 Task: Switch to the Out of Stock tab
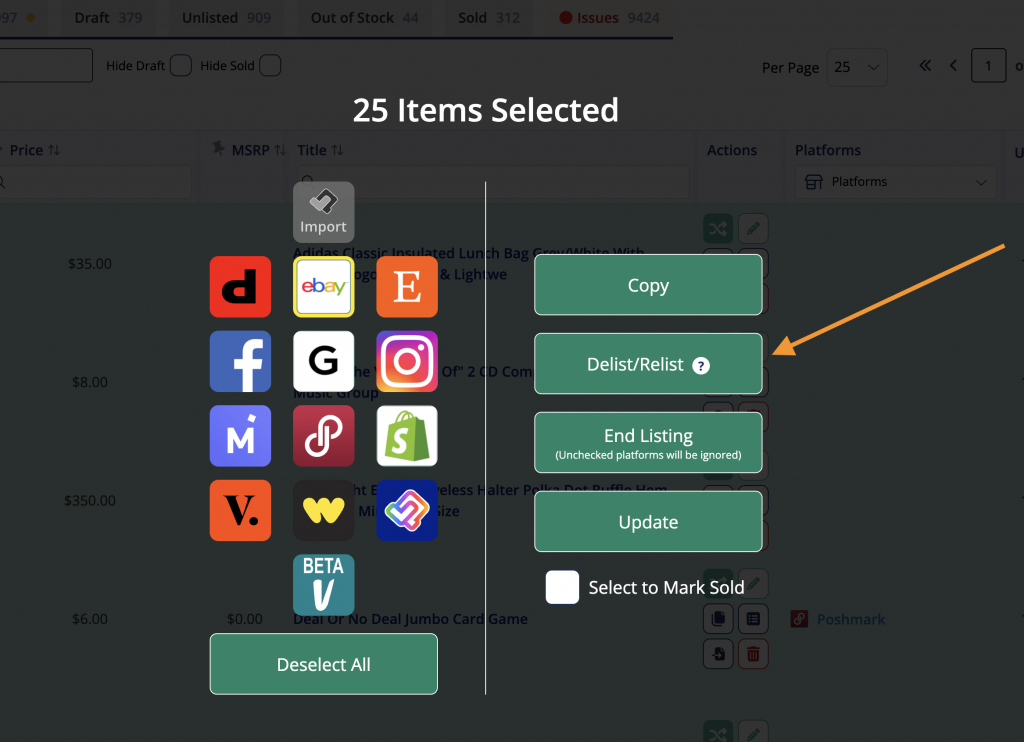click(x=364, y=18)
